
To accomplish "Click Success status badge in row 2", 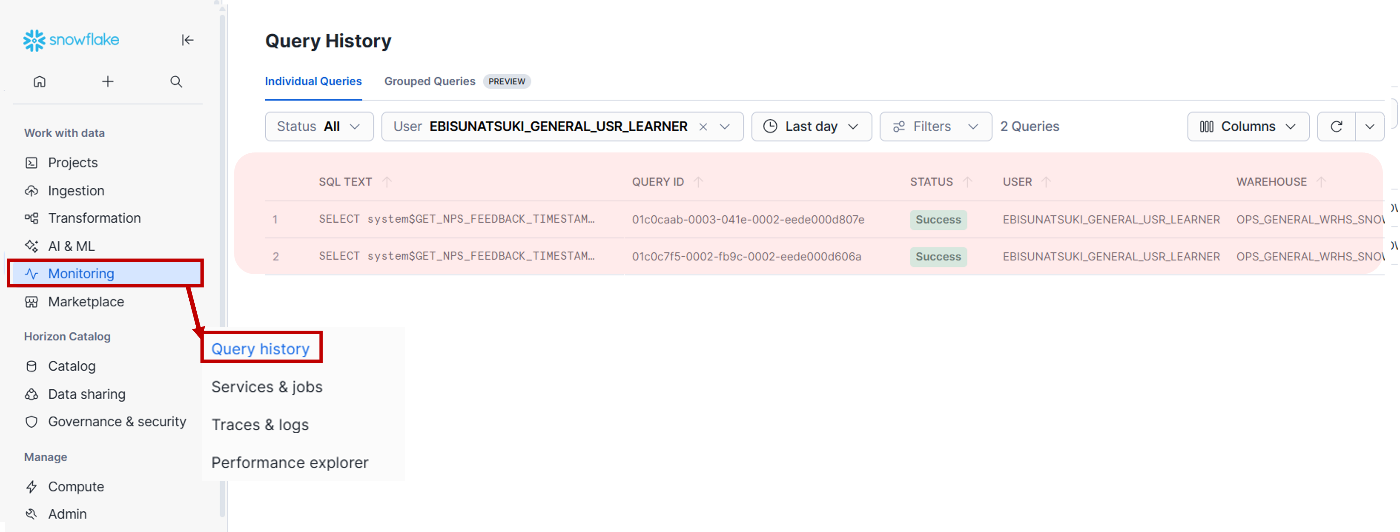I will coord(938,256).
